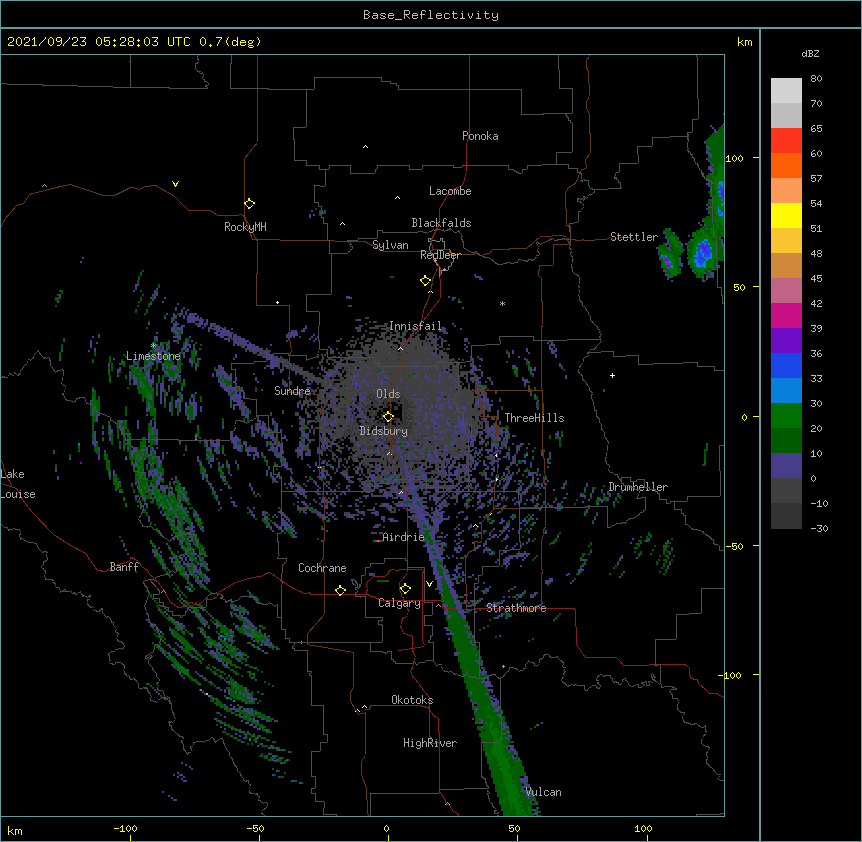This screenshot has height=842, width=862.
Task: Pick the red 65-60 dBZ legend swatch
Action: pyautogui.click(x=786, y=141)
